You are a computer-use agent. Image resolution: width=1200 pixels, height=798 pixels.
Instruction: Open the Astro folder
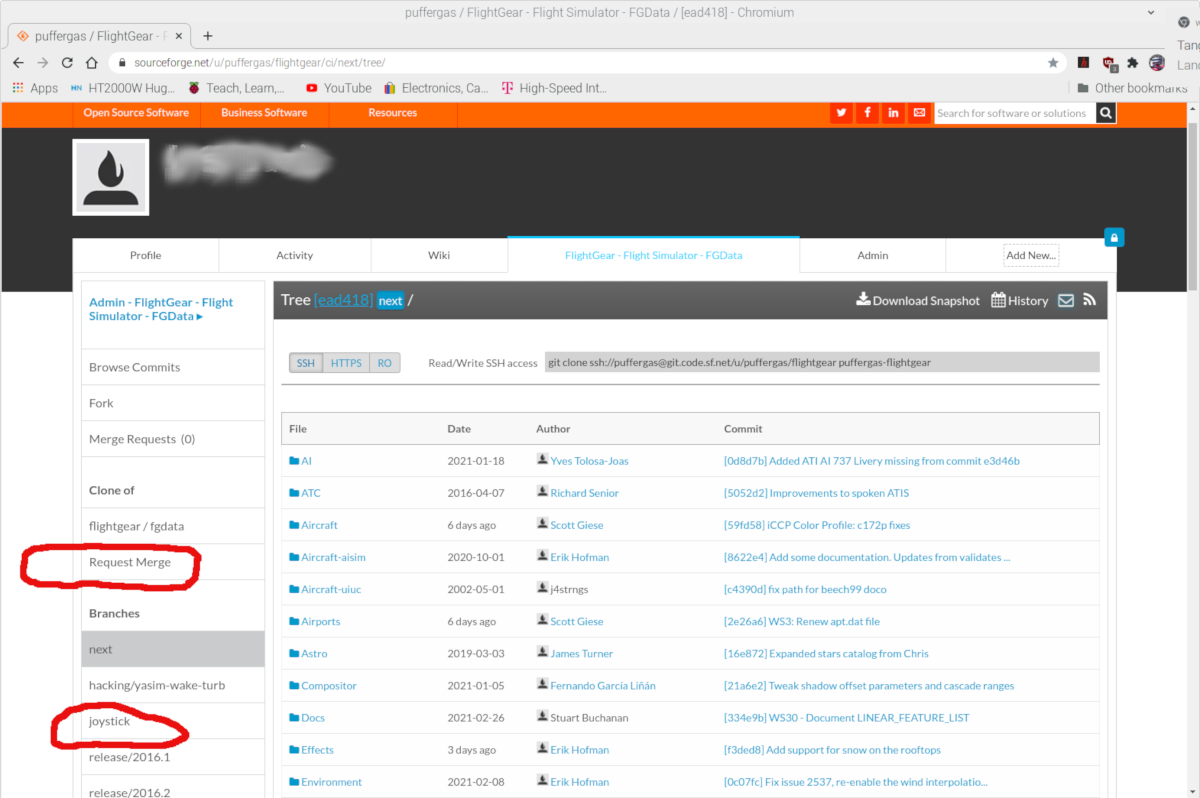pos(308,653)
